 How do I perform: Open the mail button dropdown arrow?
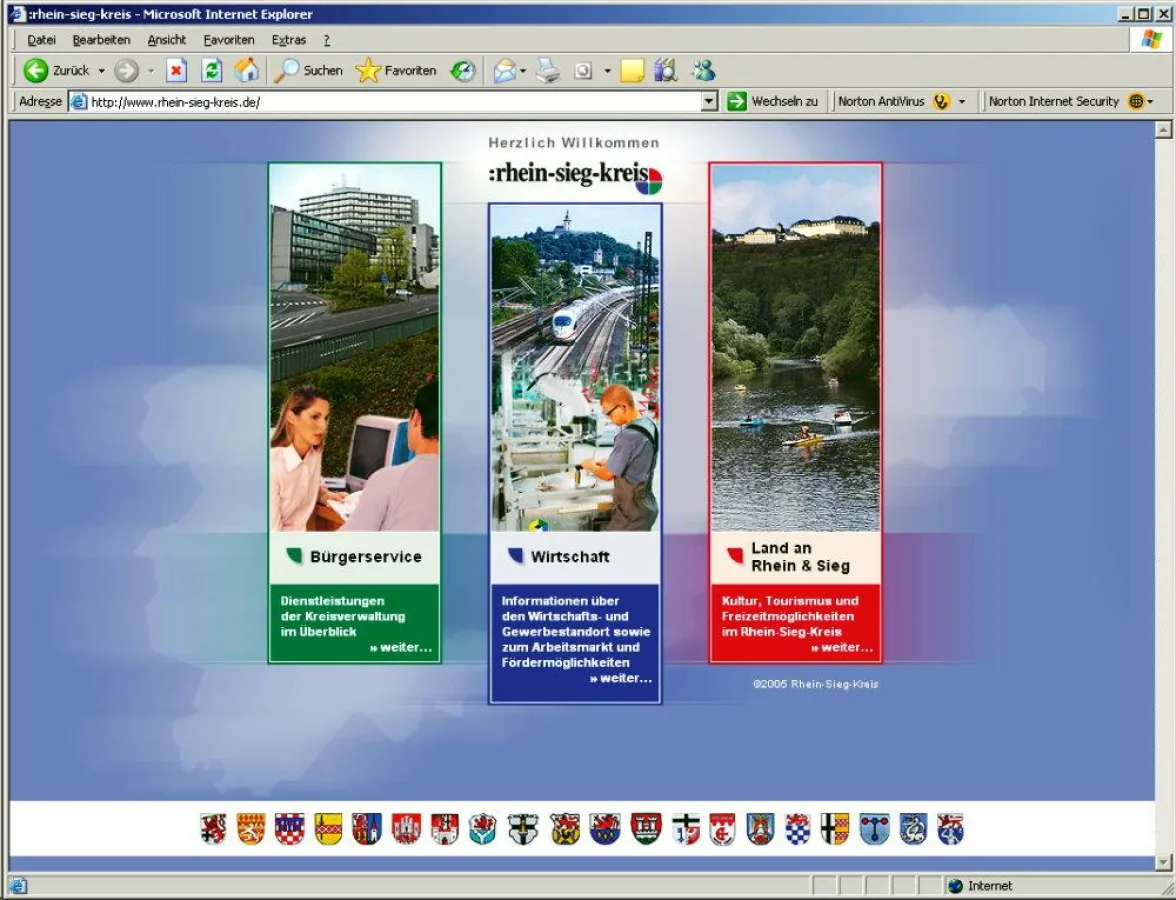pos(524,71)
